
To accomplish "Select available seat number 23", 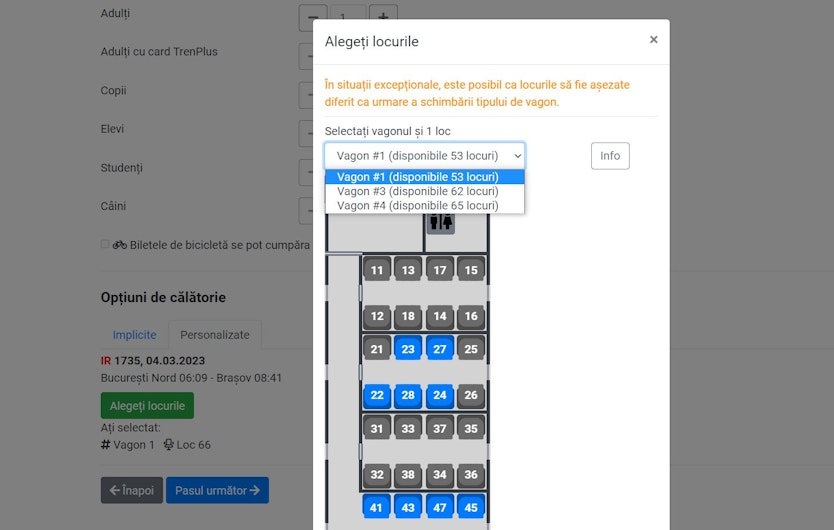I will click(x=407, y=349).
